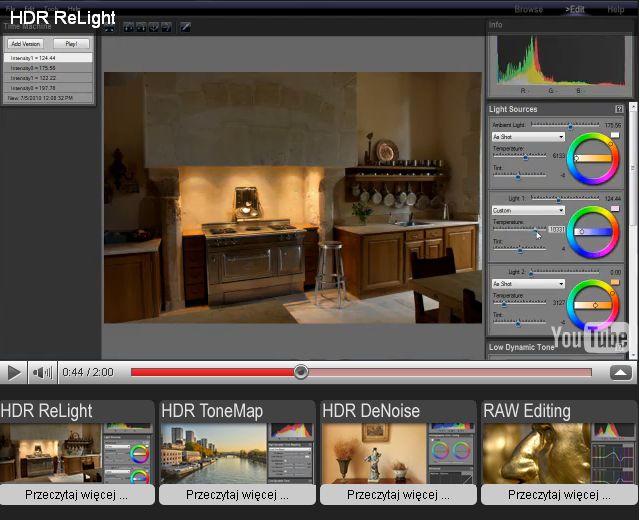Click the right panel scrollbar up arrow

[633, 107]
